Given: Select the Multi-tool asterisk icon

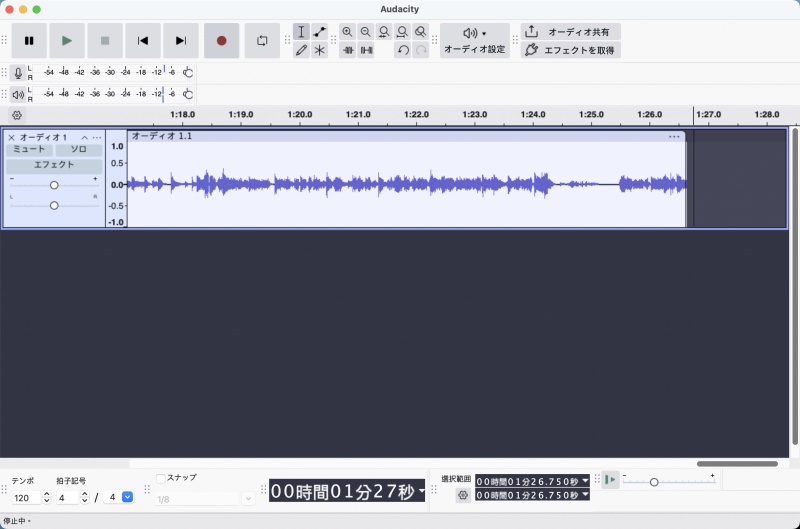Looking at the screenshot, I should [319, 50].
